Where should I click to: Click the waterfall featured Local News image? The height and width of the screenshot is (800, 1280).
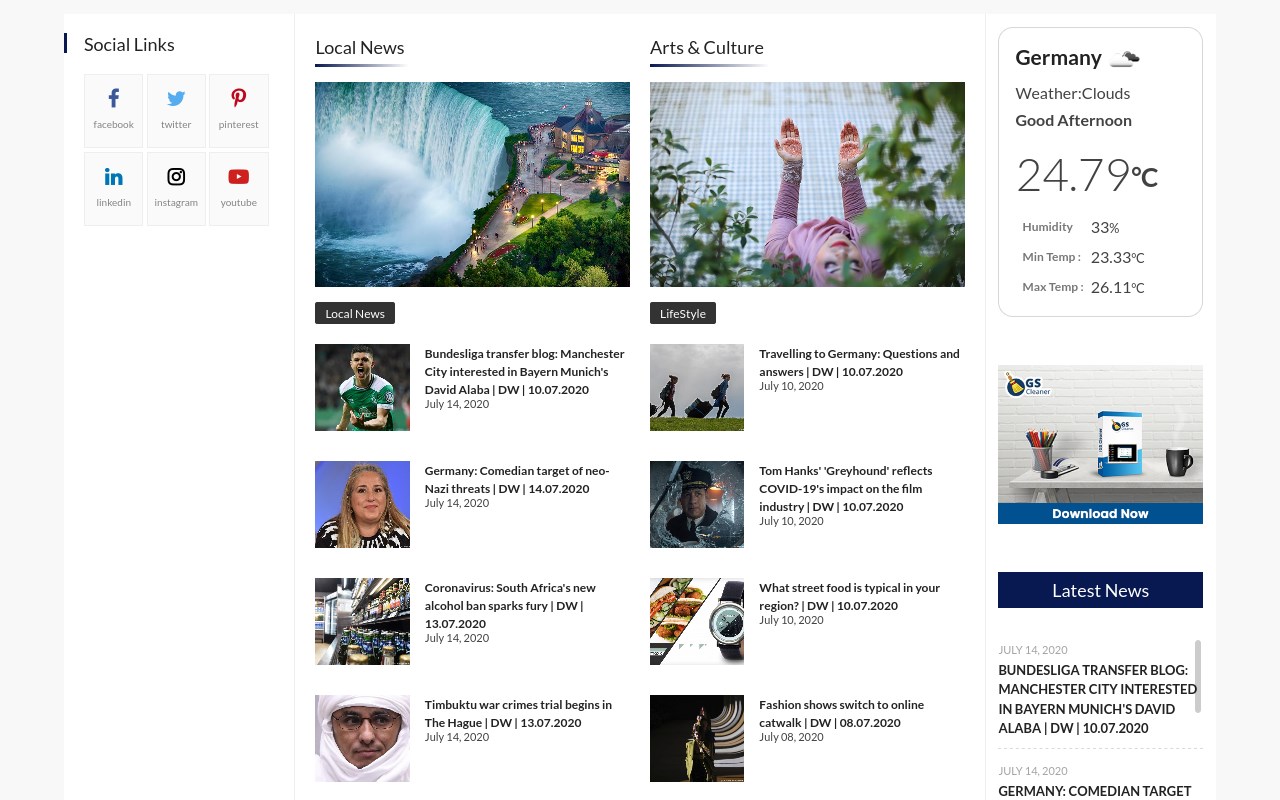(x=472, y=184)
